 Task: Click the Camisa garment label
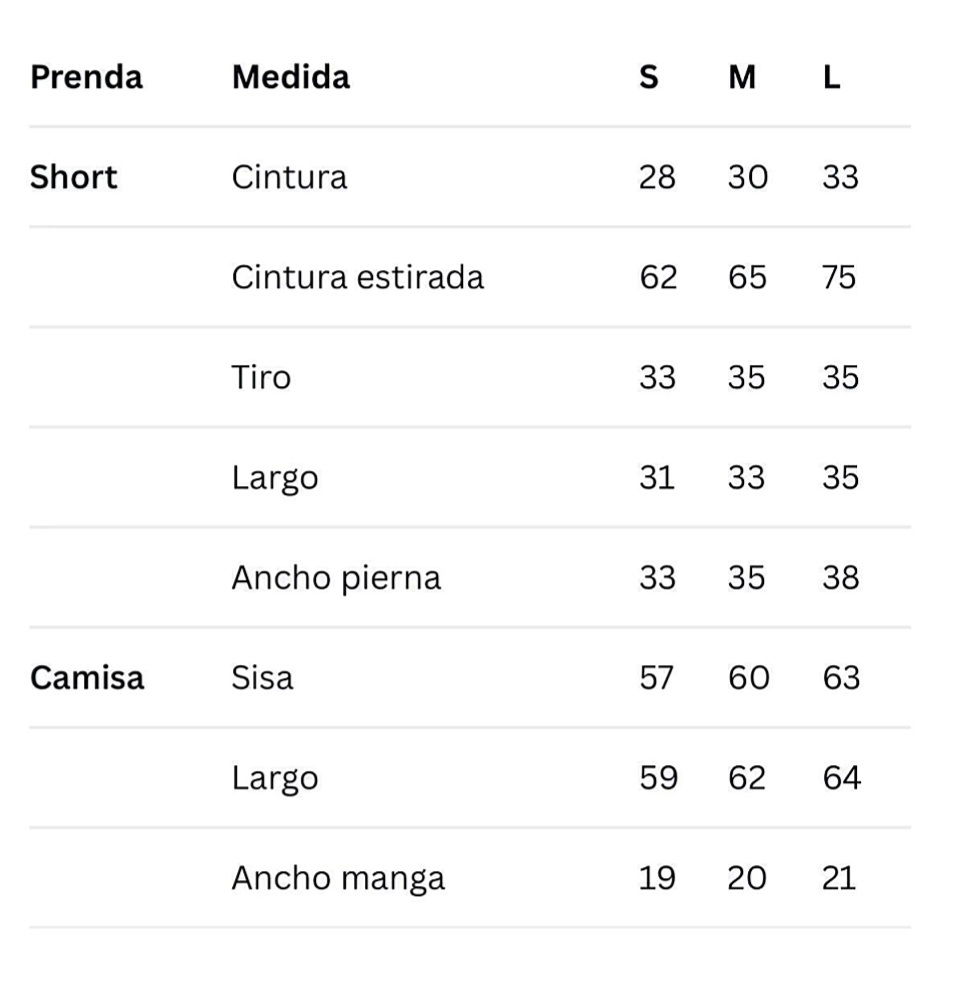click(x=87, y=678)
